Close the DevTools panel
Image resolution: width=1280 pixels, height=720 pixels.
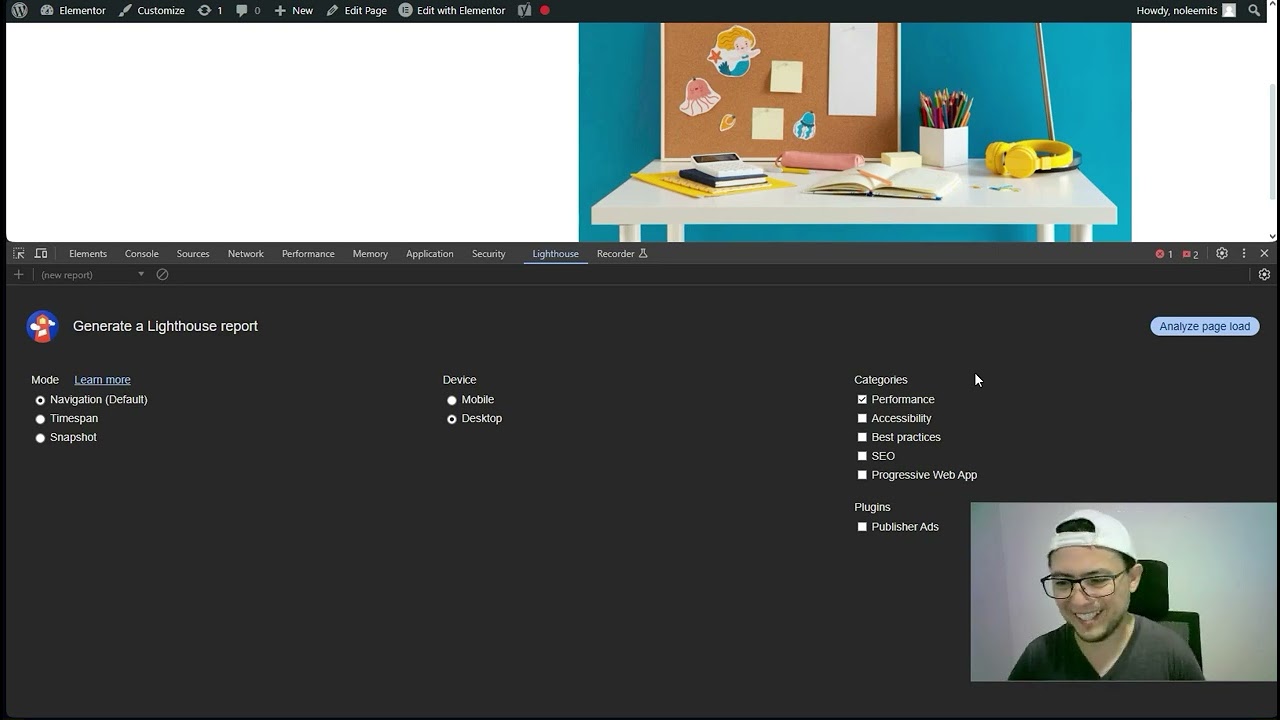tap(1264, 254)
